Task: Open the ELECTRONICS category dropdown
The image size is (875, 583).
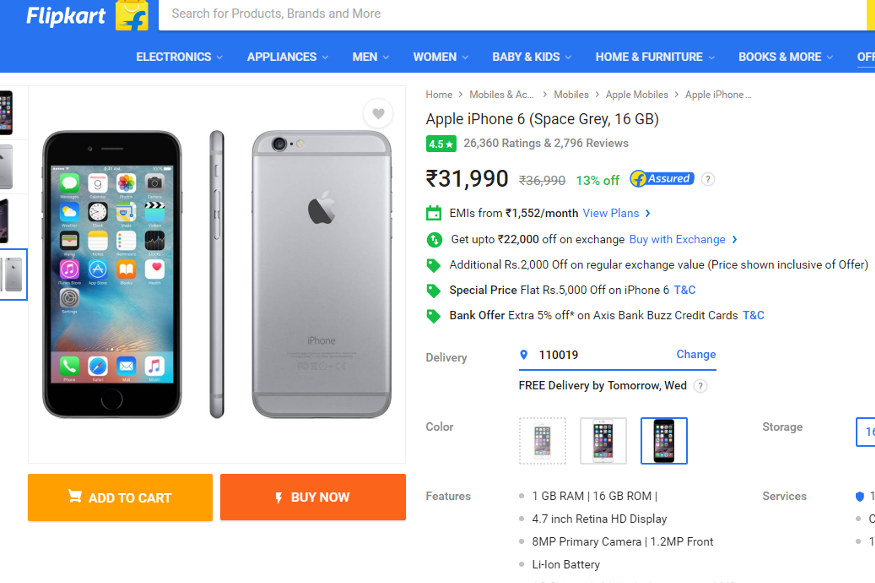Action: pyautogui.click(x=178, y=57)
